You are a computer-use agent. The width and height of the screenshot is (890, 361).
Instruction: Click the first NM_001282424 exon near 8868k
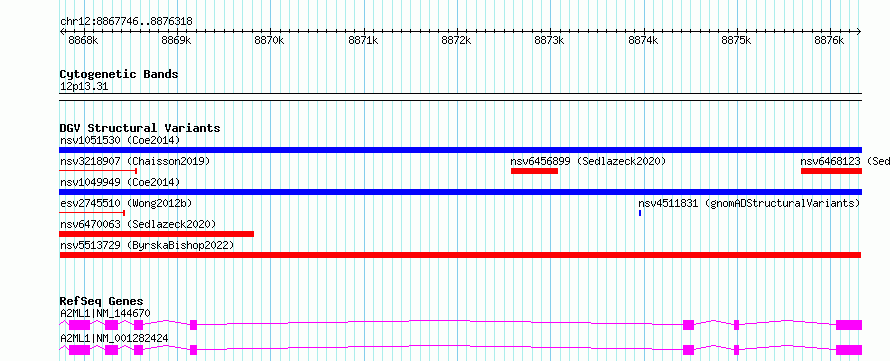click(79, 350)
